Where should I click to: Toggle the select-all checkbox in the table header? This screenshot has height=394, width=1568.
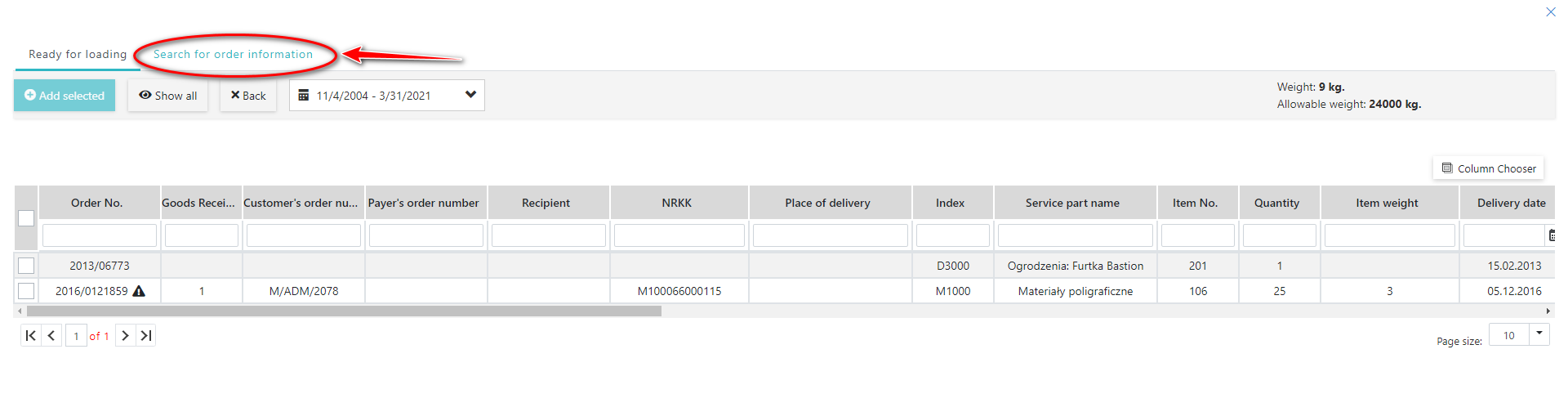pyautogui.click(x=26, y=218)
